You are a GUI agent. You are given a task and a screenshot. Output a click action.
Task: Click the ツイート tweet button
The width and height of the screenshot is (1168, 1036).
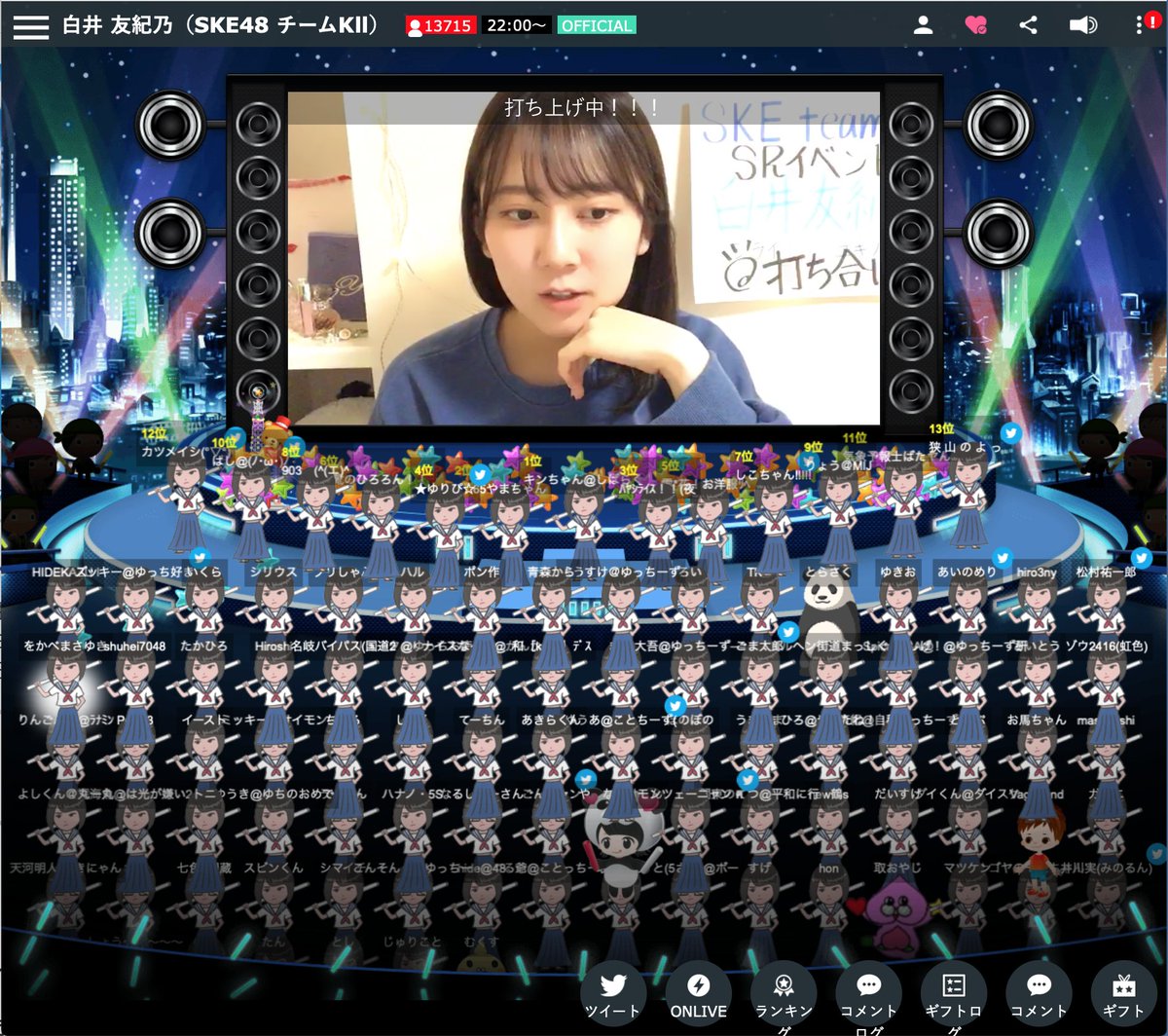pos(613,993)
